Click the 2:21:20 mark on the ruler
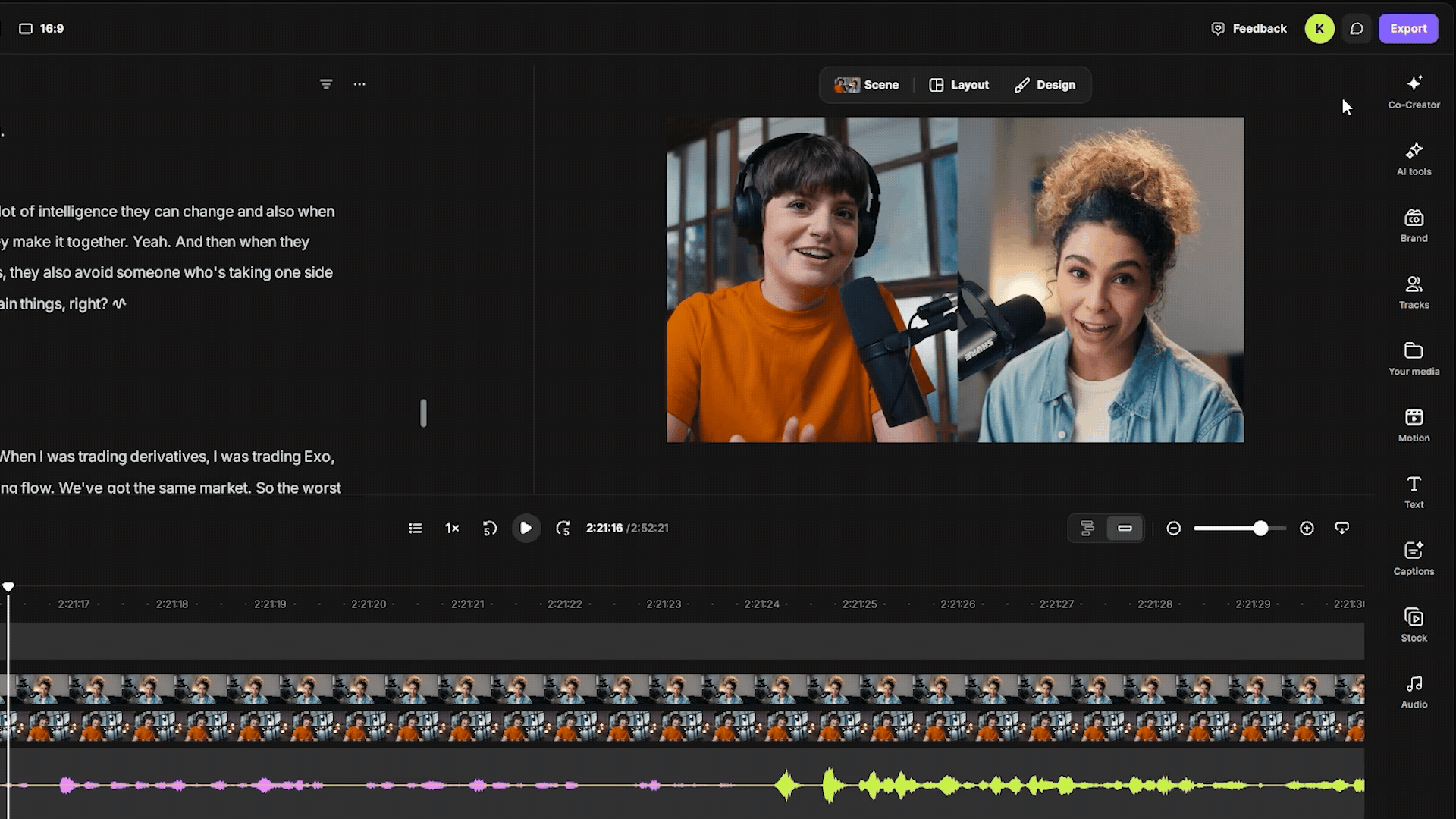Screen dimensions: 1456x819 369,604
